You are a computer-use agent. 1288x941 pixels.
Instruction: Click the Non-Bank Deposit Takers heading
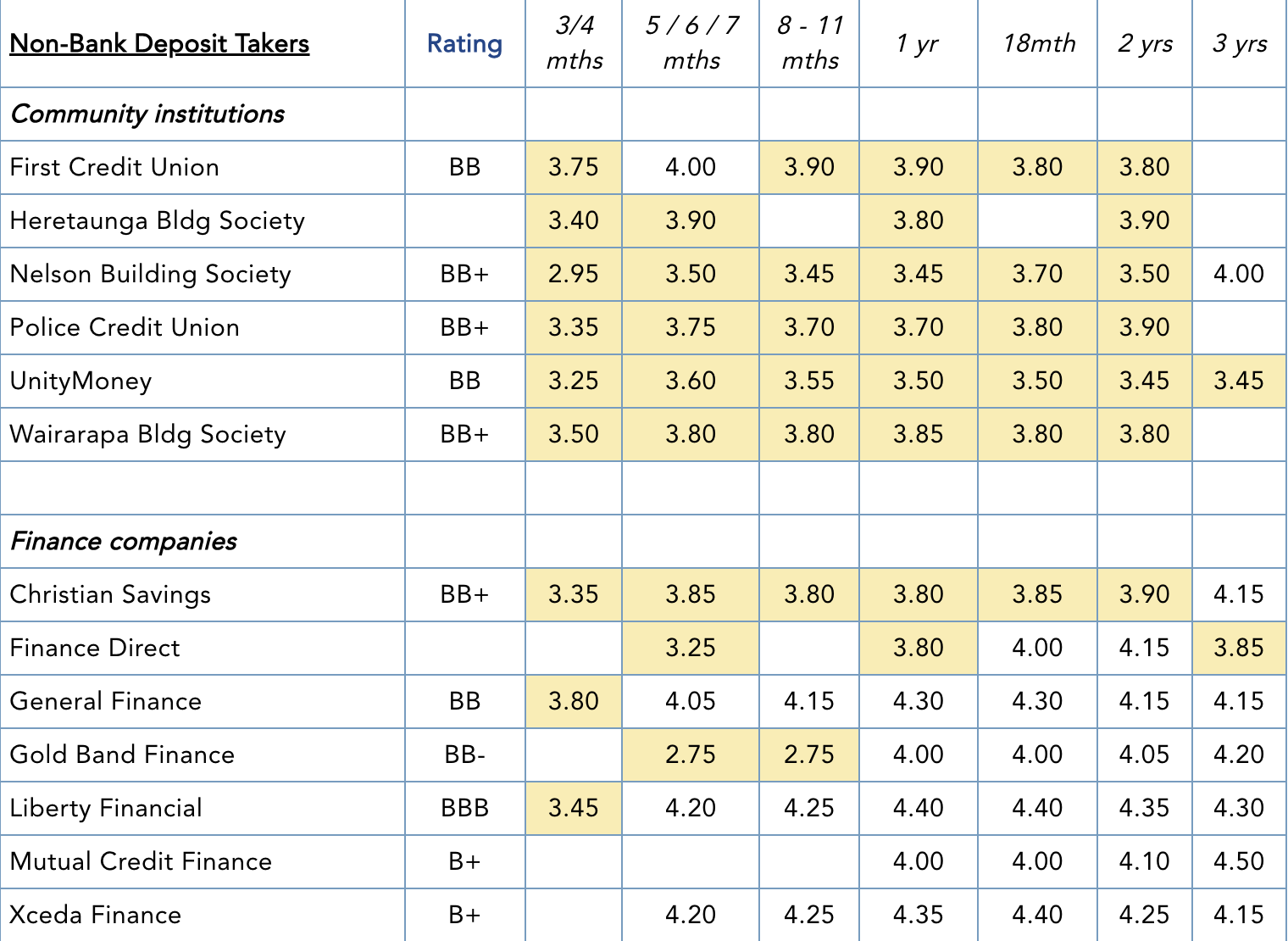159,43
